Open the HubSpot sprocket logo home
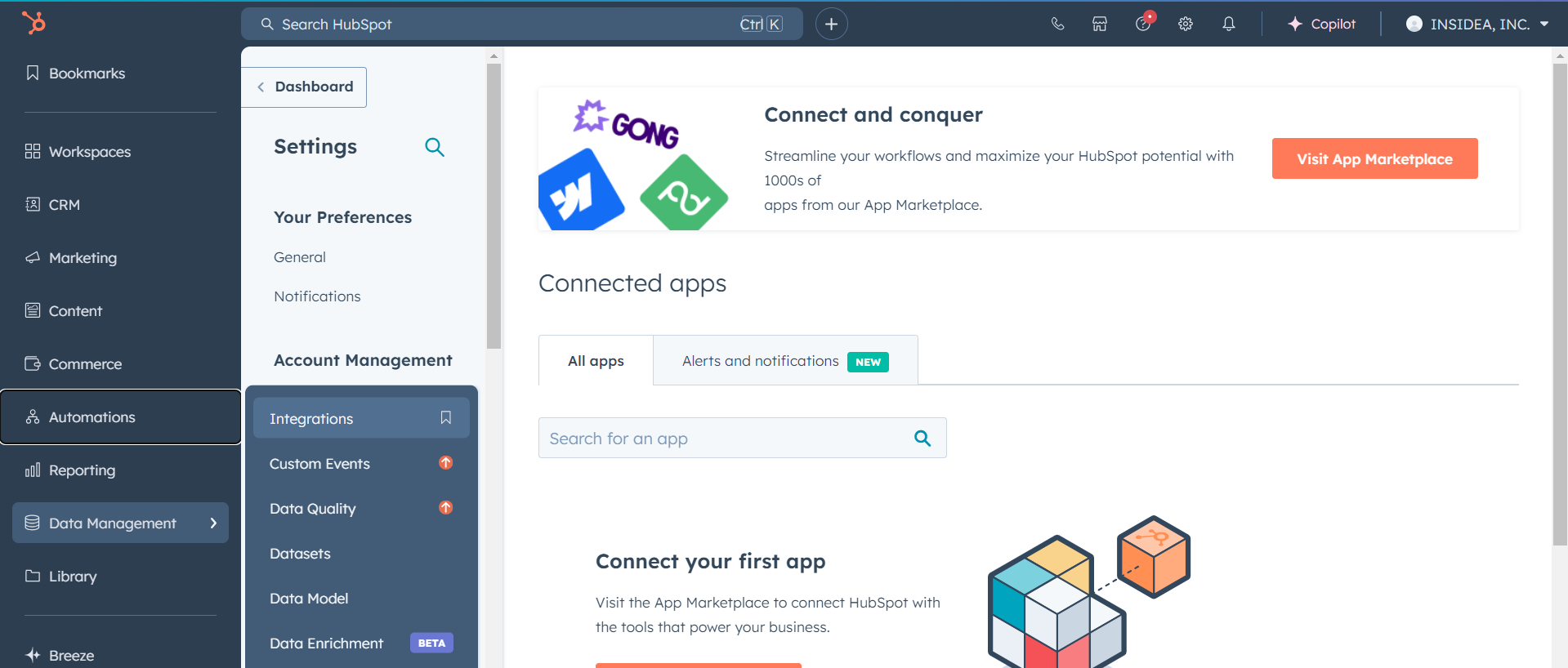 click(x=34, y=23)
